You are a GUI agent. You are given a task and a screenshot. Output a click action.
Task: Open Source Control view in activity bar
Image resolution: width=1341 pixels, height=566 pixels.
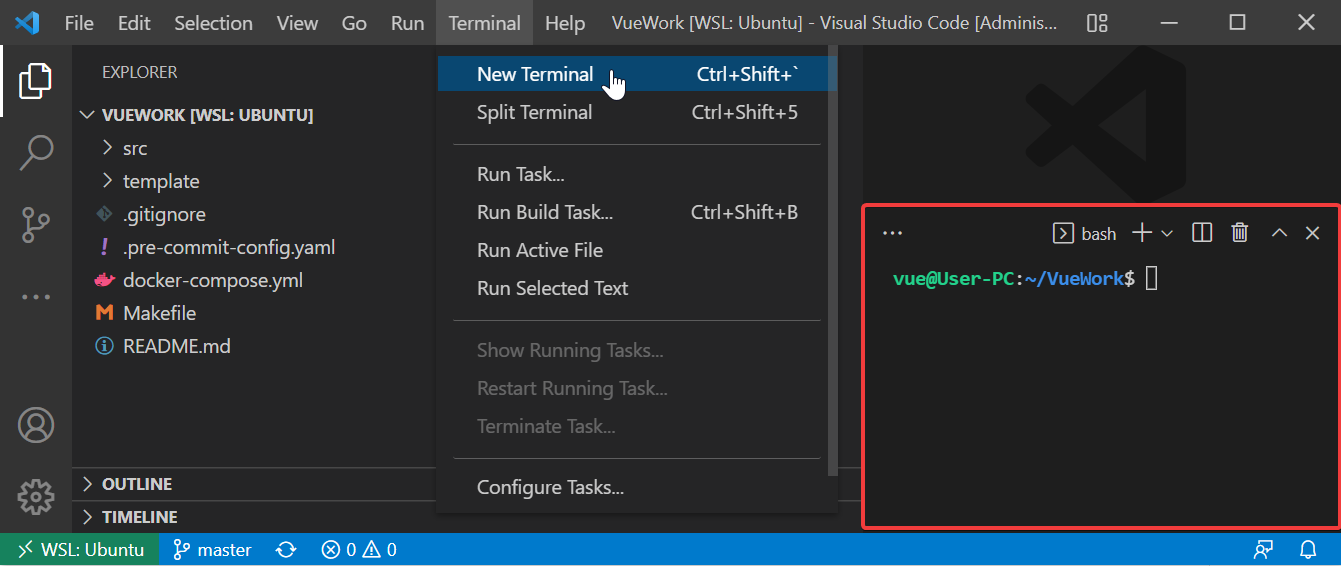pos(35,225)
